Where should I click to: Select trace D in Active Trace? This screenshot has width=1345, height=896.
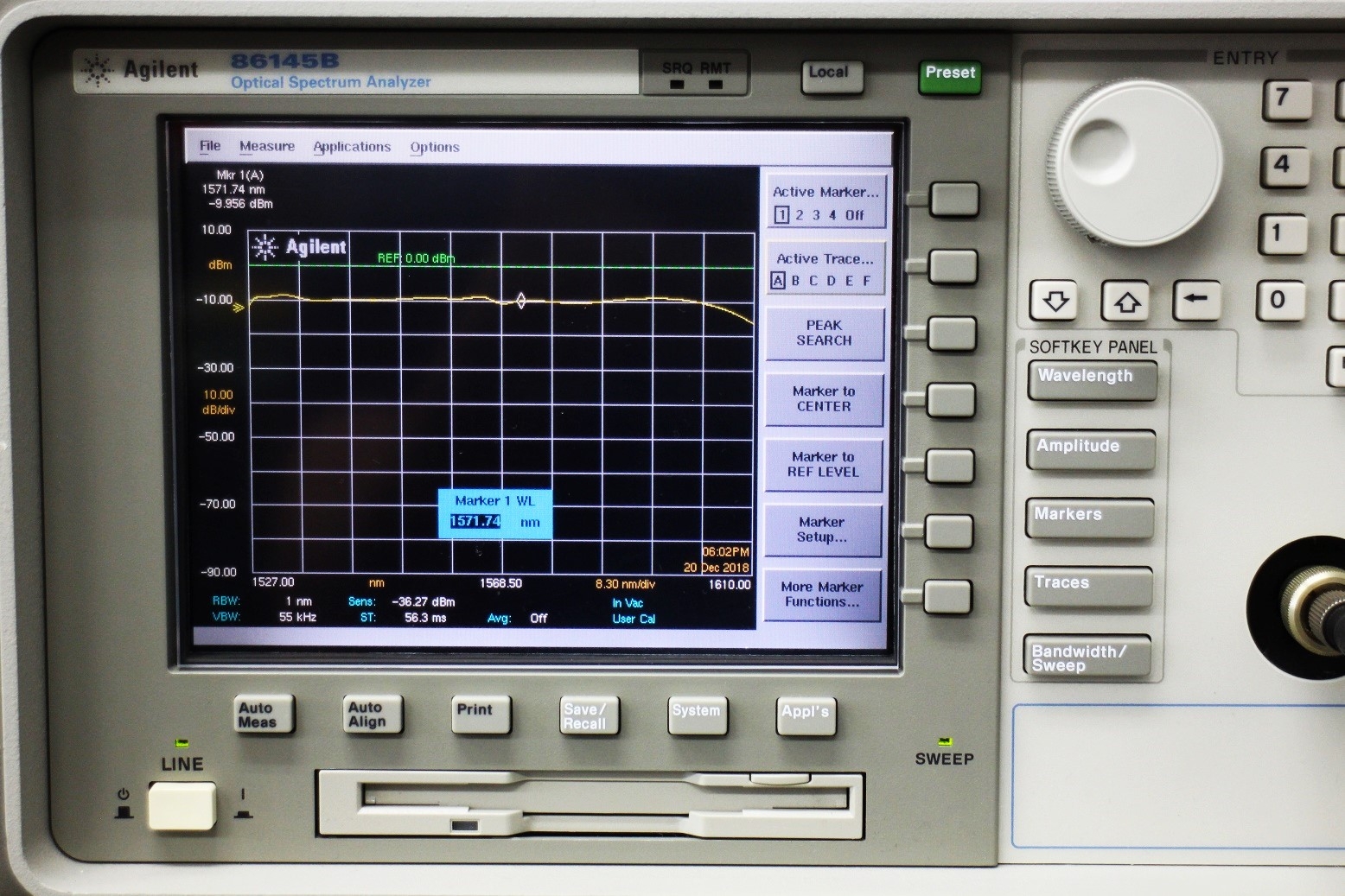[x=831, y=281]
